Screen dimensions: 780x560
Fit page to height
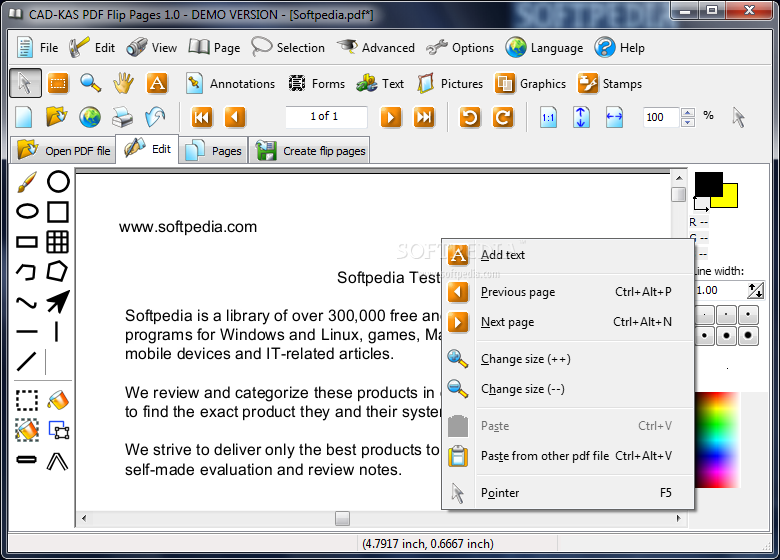coord(581,117)
